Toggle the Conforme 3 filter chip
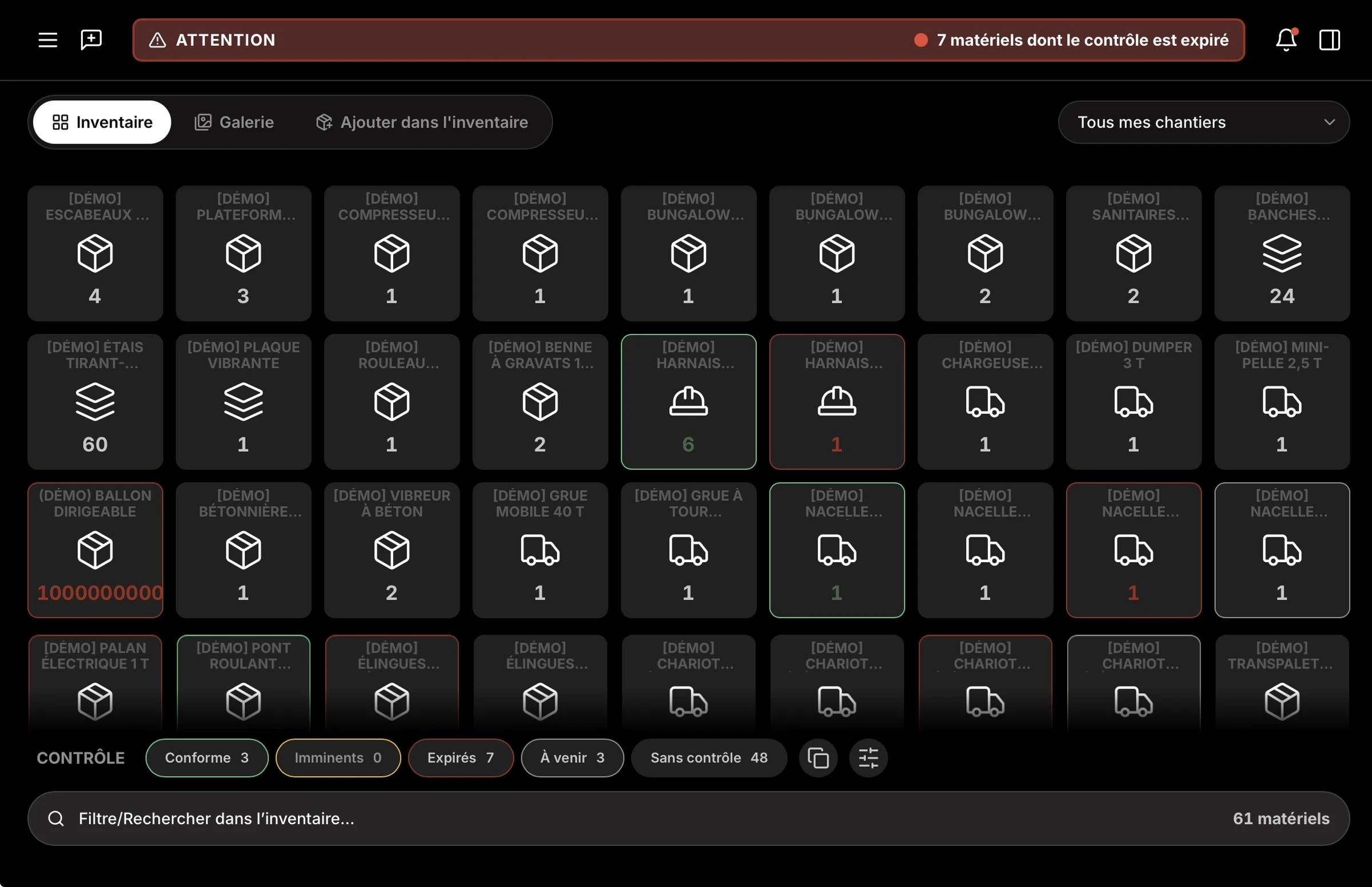Screen dimensions: 1372x887 207,758
